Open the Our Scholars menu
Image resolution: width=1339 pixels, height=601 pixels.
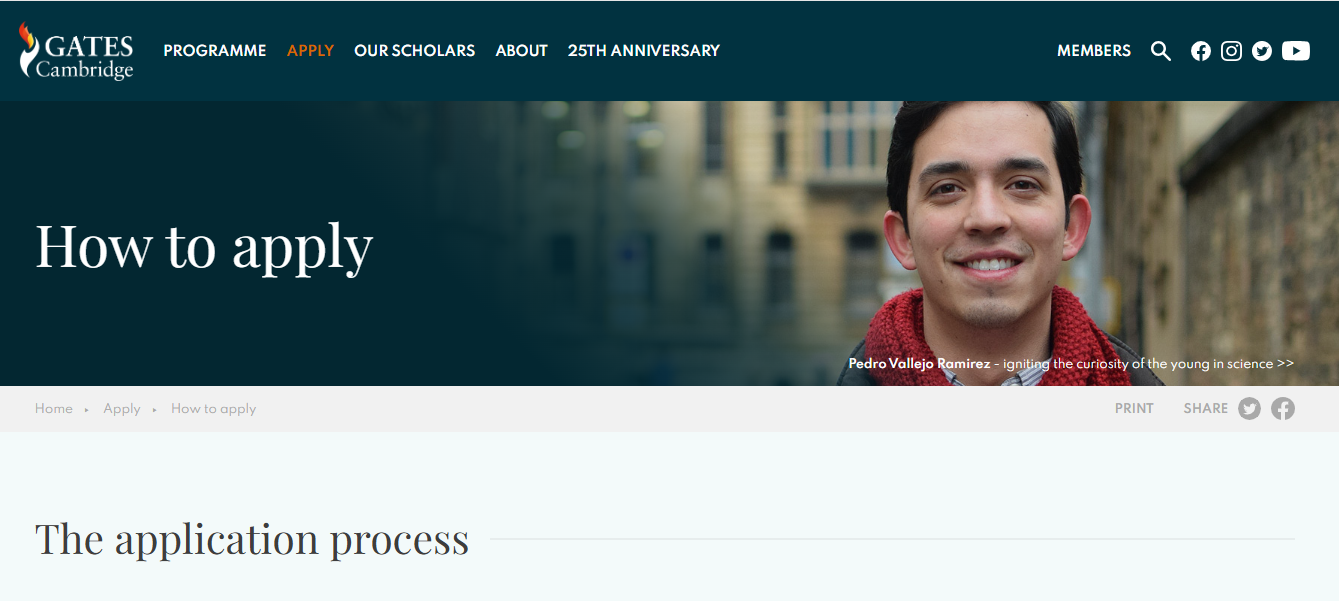coord(414,51)
